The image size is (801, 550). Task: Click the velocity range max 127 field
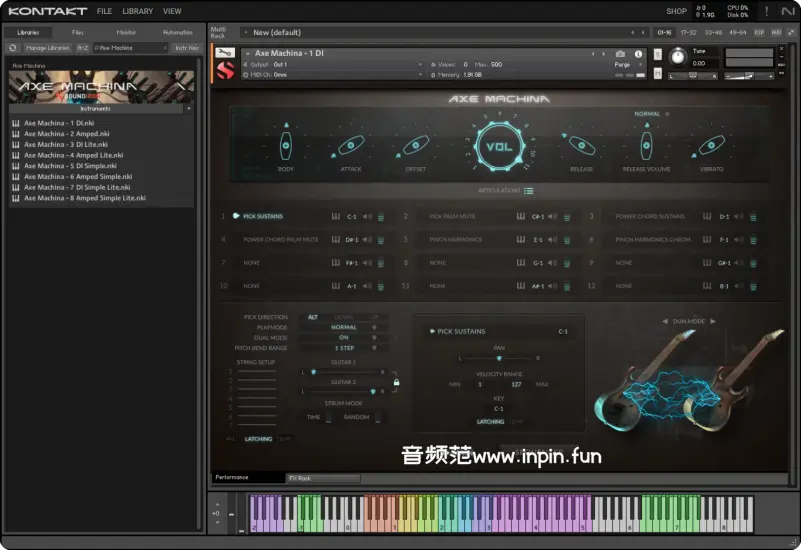pyautogui.click(x=516, y=384)
